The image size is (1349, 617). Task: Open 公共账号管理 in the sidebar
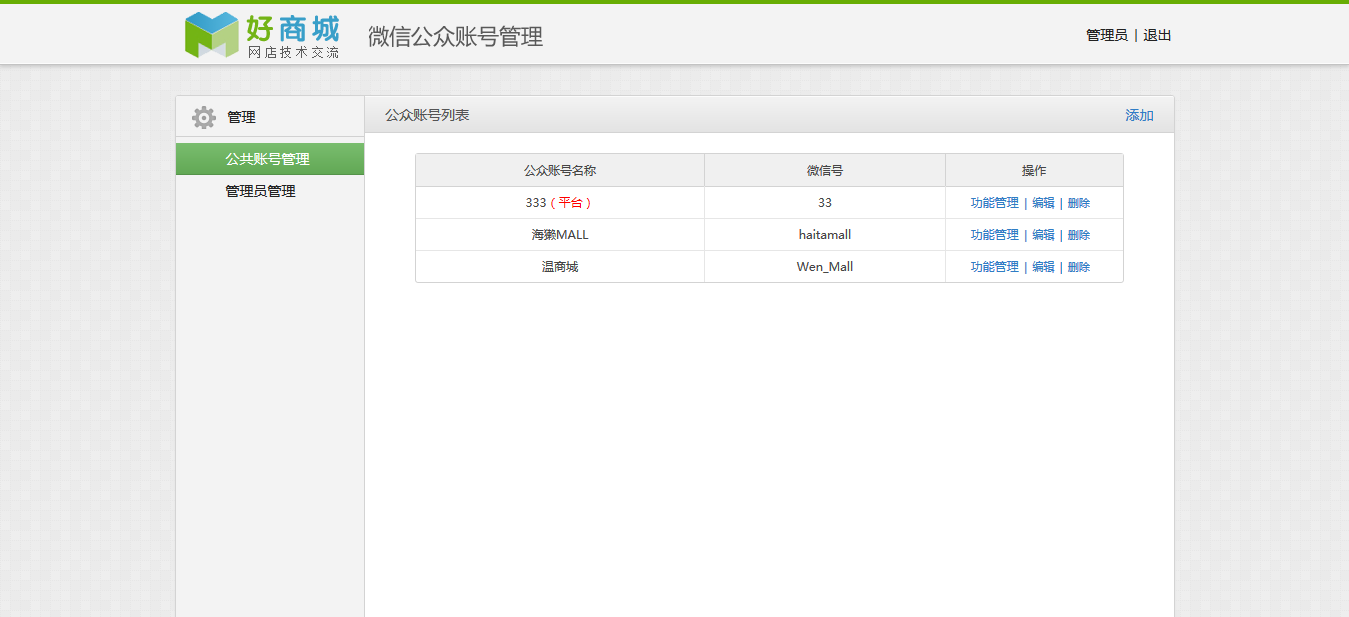pyautogui.click(x=270, y=159)
